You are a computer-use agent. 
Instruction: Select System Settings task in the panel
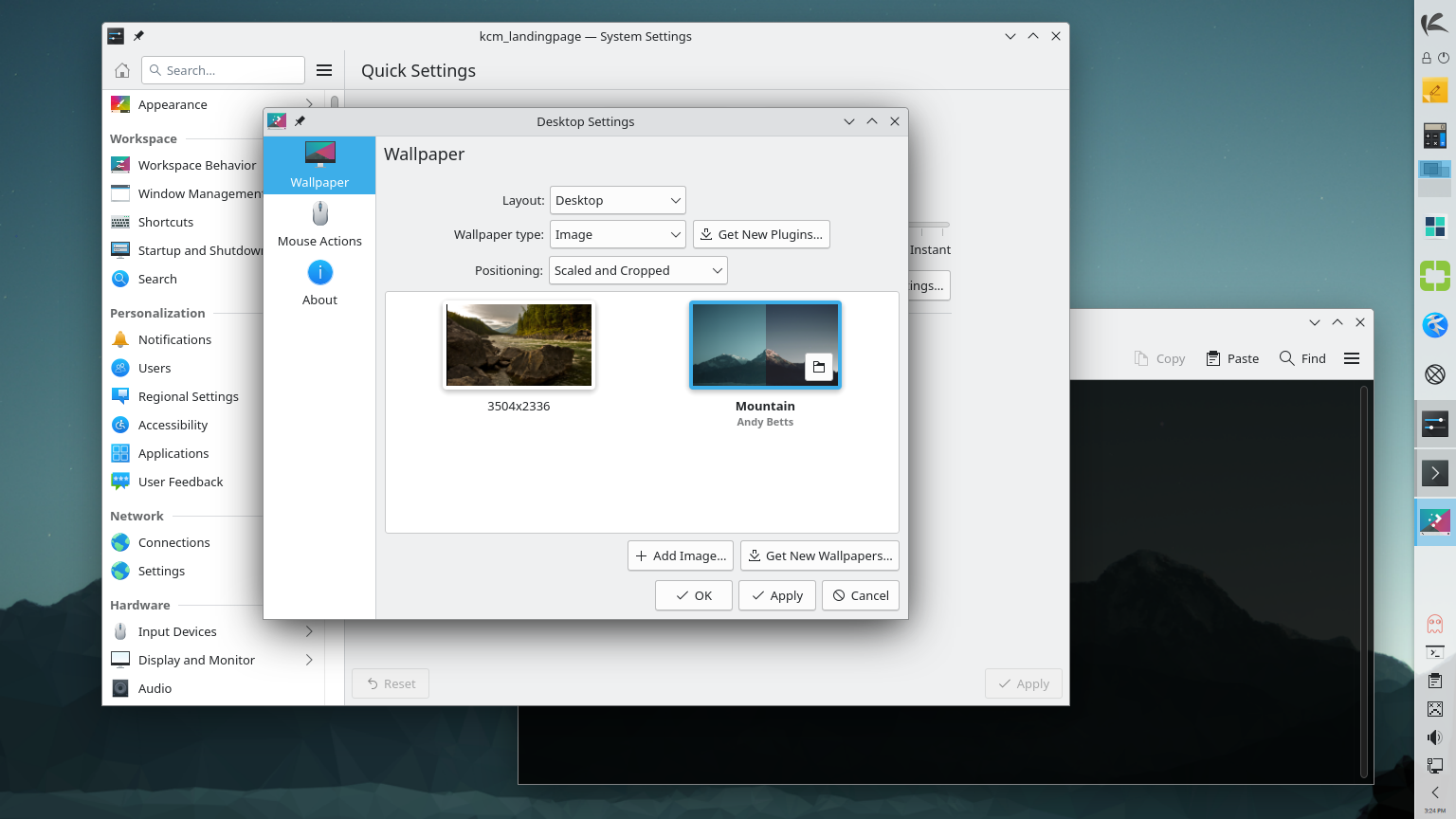1434,424
